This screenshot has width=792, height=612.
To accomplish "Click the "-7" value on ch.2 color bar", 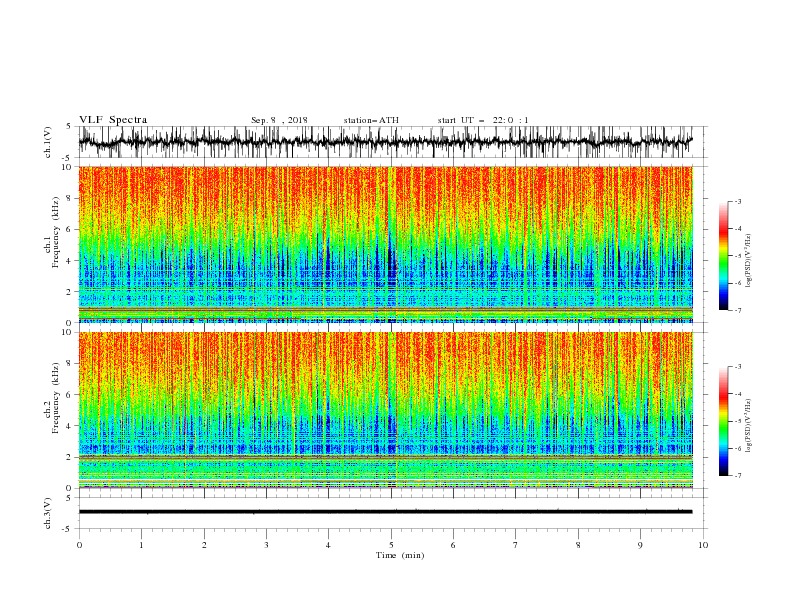I will click(x=738, y=476).
